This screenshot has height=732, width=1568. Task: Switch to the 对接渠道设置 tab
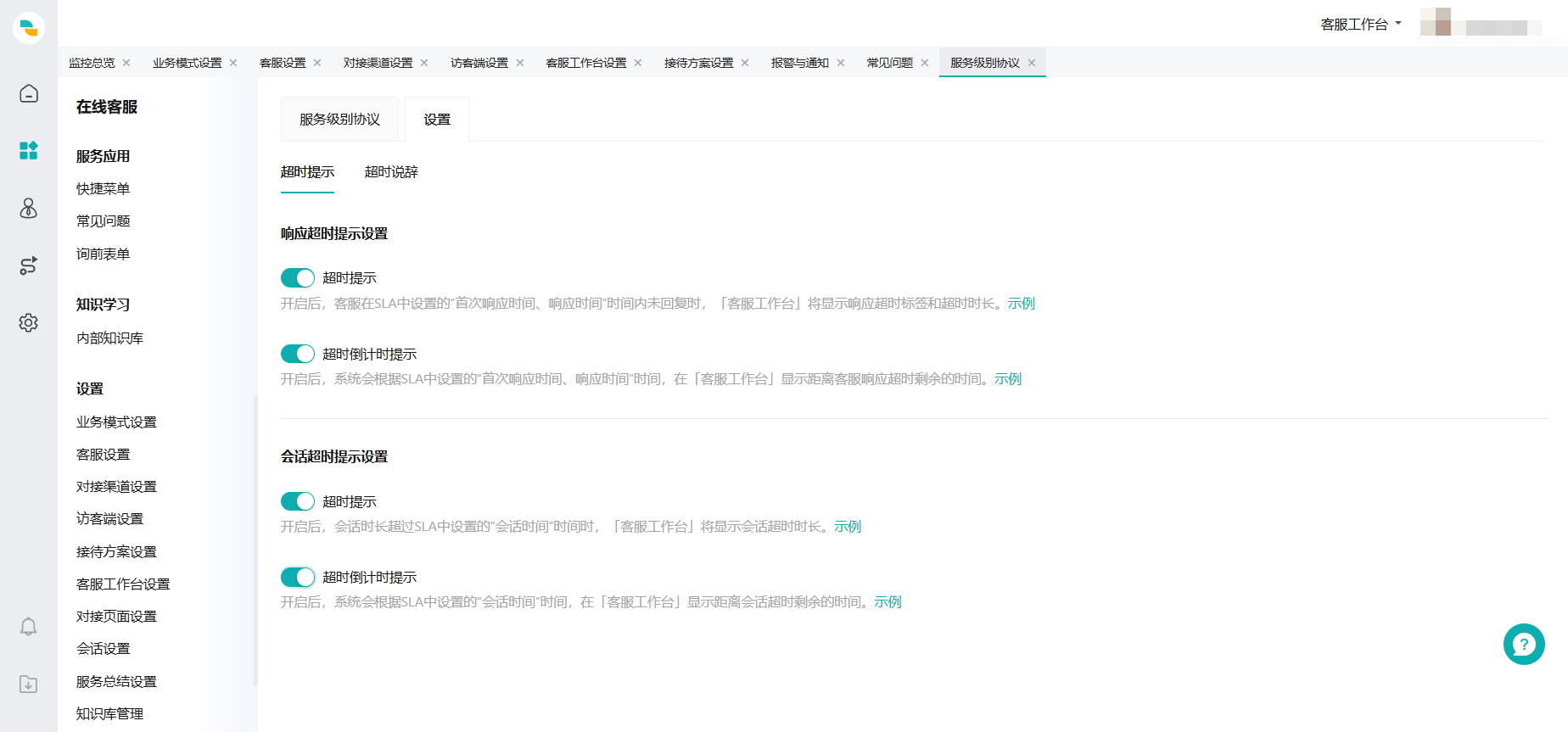pyautogui.click(x=378, y=63)
